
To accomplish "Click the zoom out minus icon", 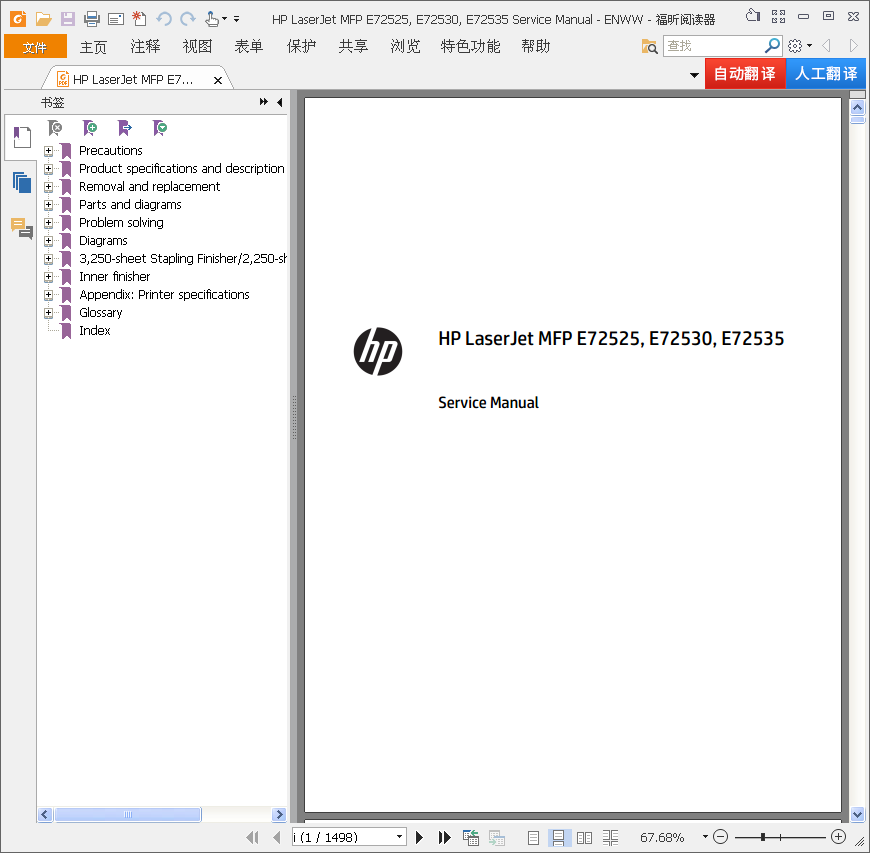I will [x=720, y=836].
